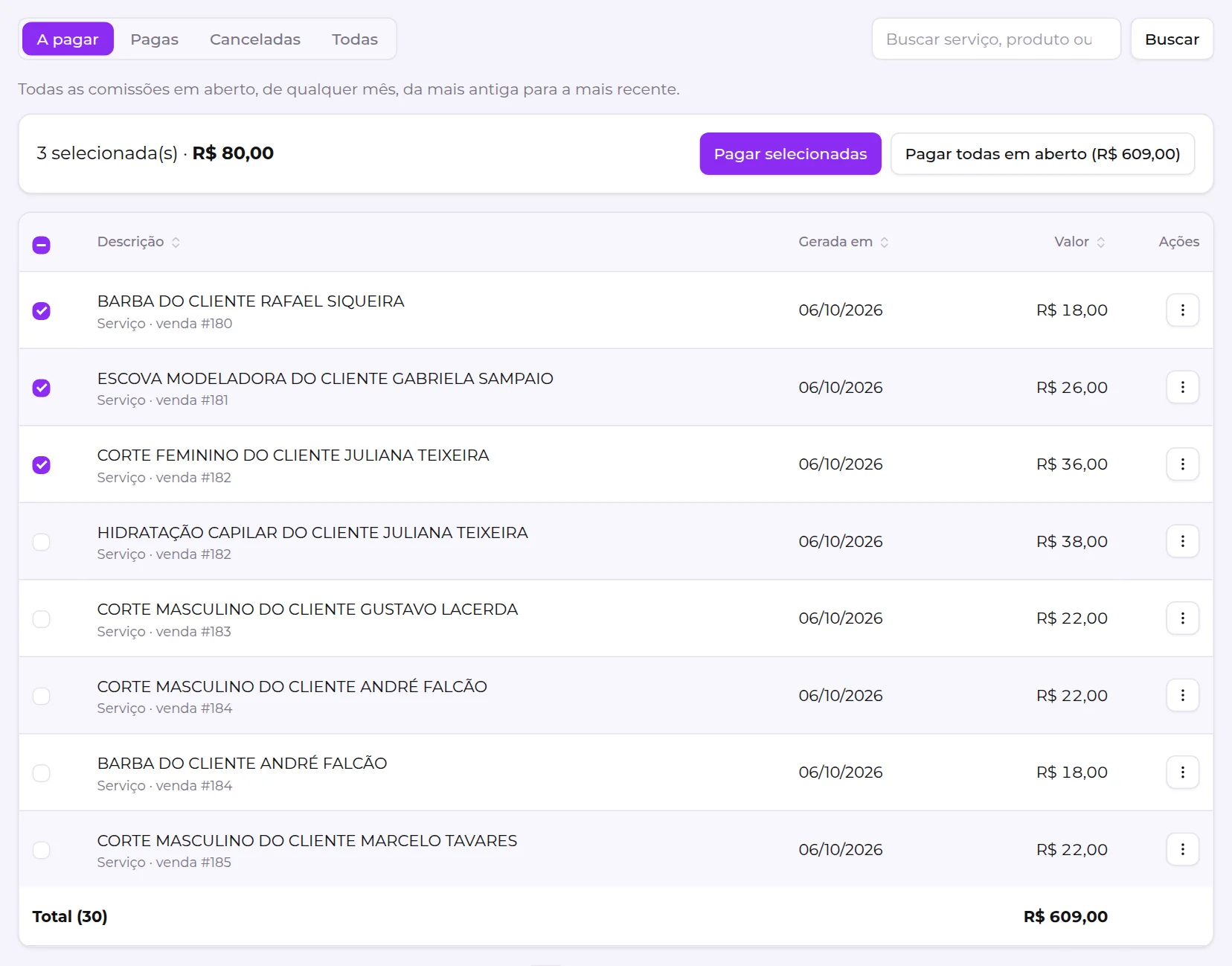
Task: Uncheck Barba do cliente Rafael Siqueira
Action: coord(42,311)
